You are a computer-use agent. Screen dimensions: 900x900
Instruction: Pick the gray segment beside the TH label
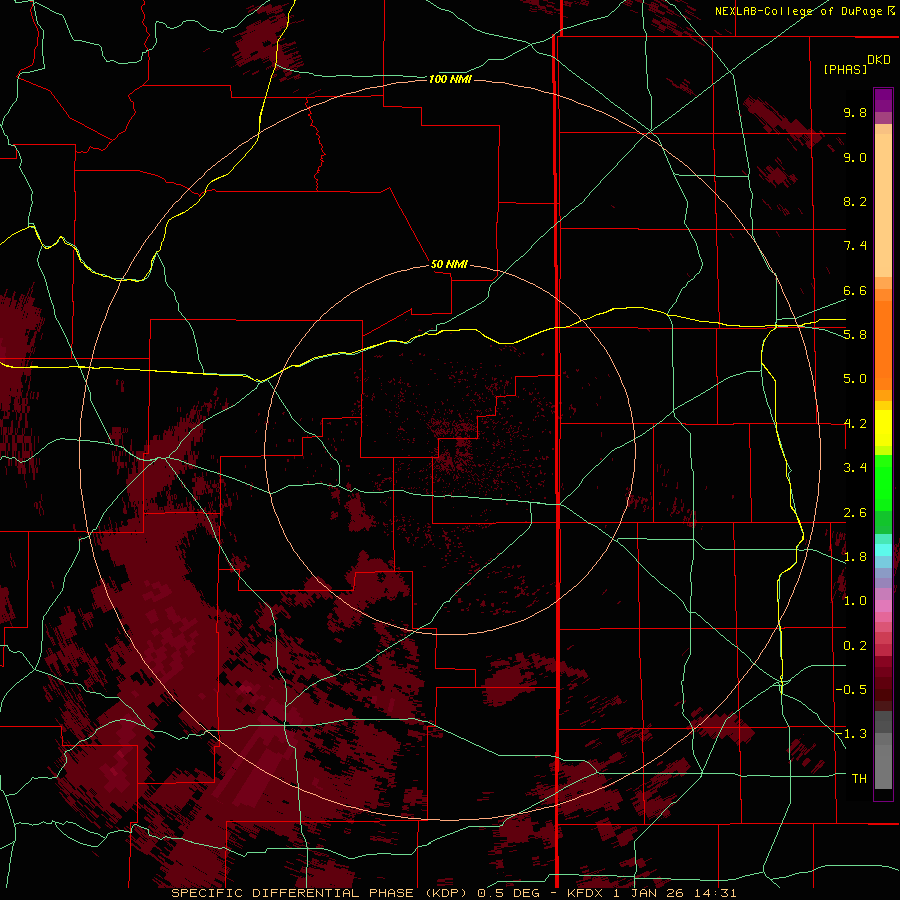883,769
